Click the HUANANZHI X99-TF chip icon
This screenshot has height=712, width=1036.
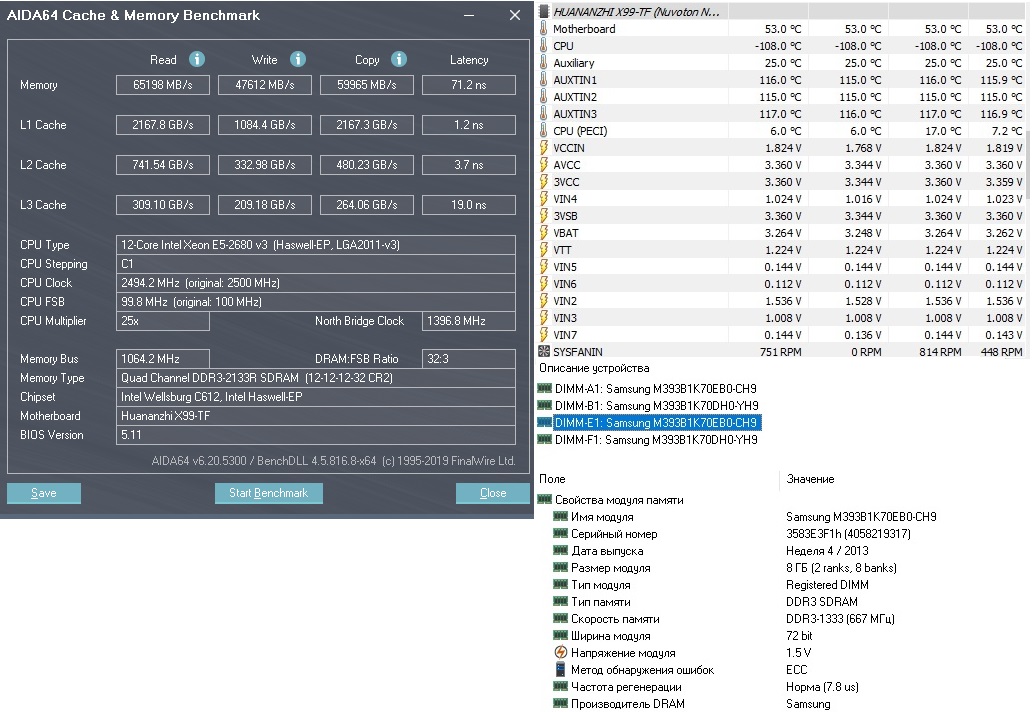click(544, 11)
